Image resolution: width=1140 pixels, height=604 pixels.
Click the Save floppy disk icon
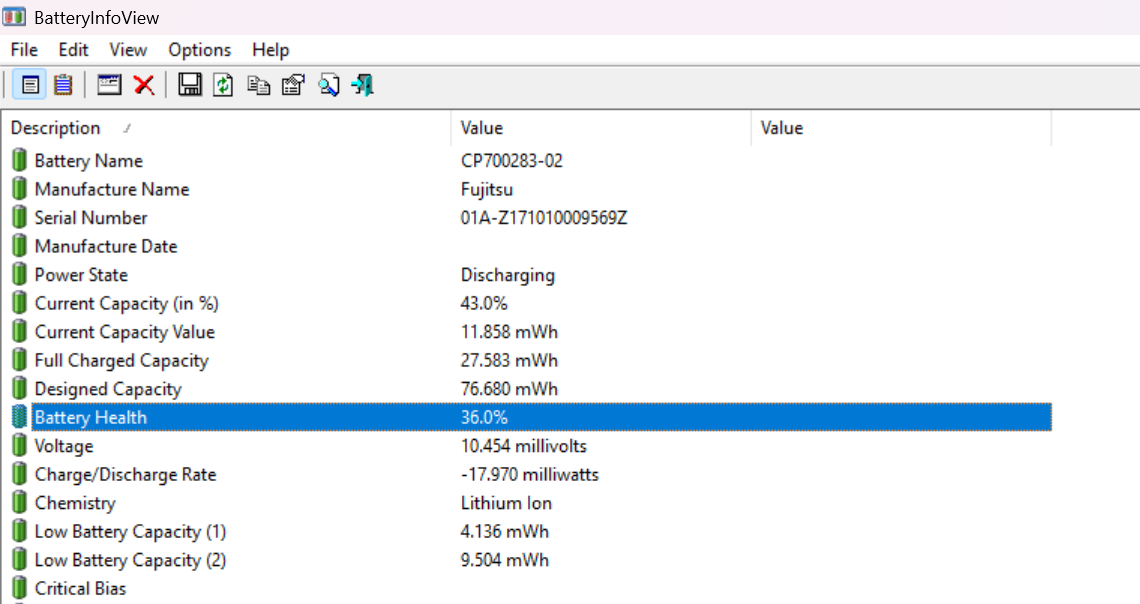190,85
